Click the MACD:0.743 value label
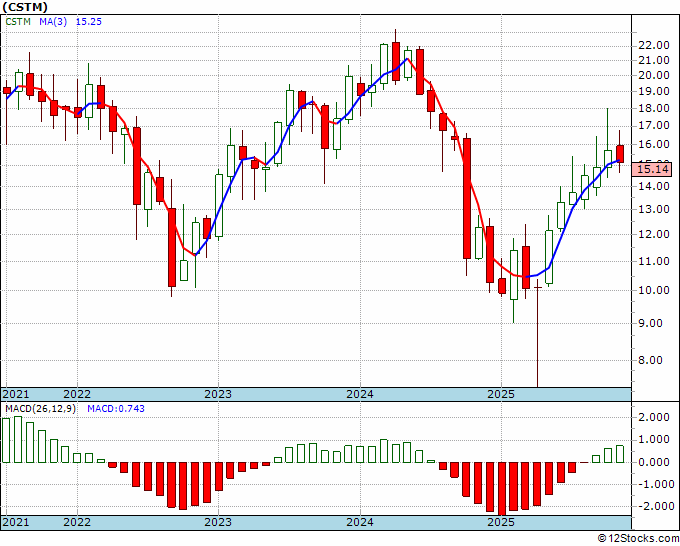The image size is (680, 546). (x=116, y=409)
